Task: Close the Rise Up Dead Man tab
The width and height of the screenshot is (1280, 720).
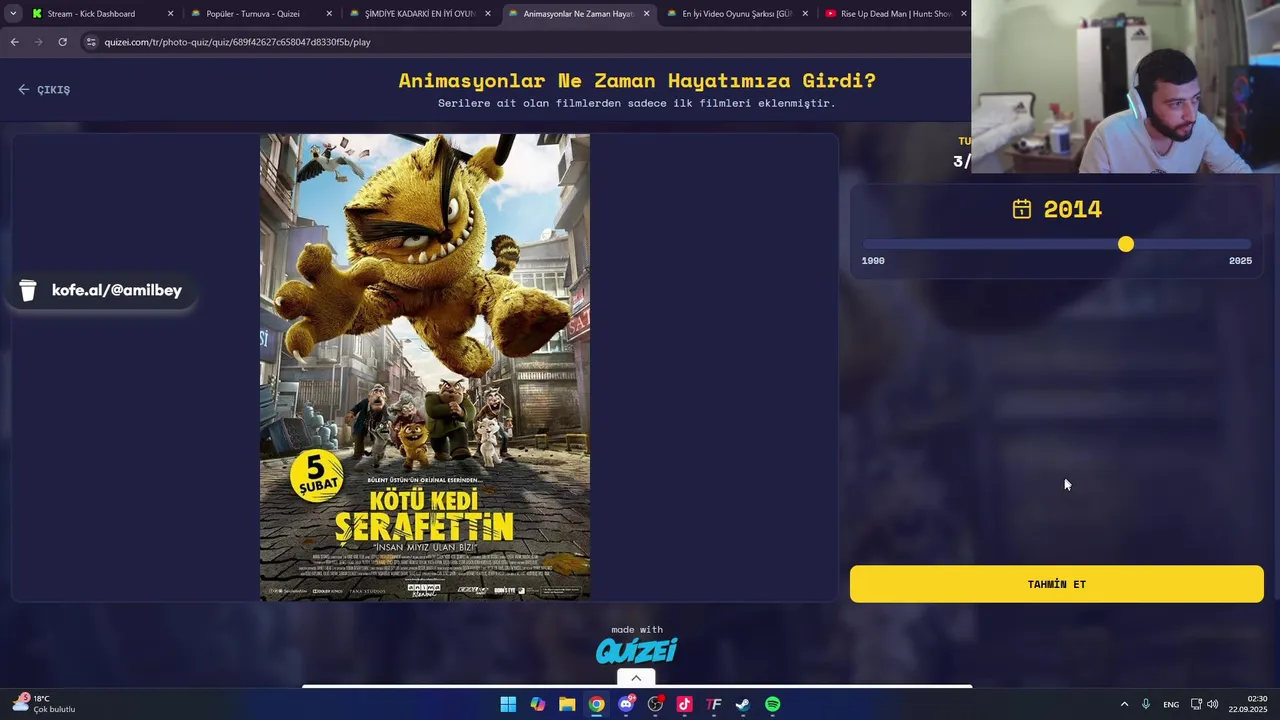Action: (963, 14)
